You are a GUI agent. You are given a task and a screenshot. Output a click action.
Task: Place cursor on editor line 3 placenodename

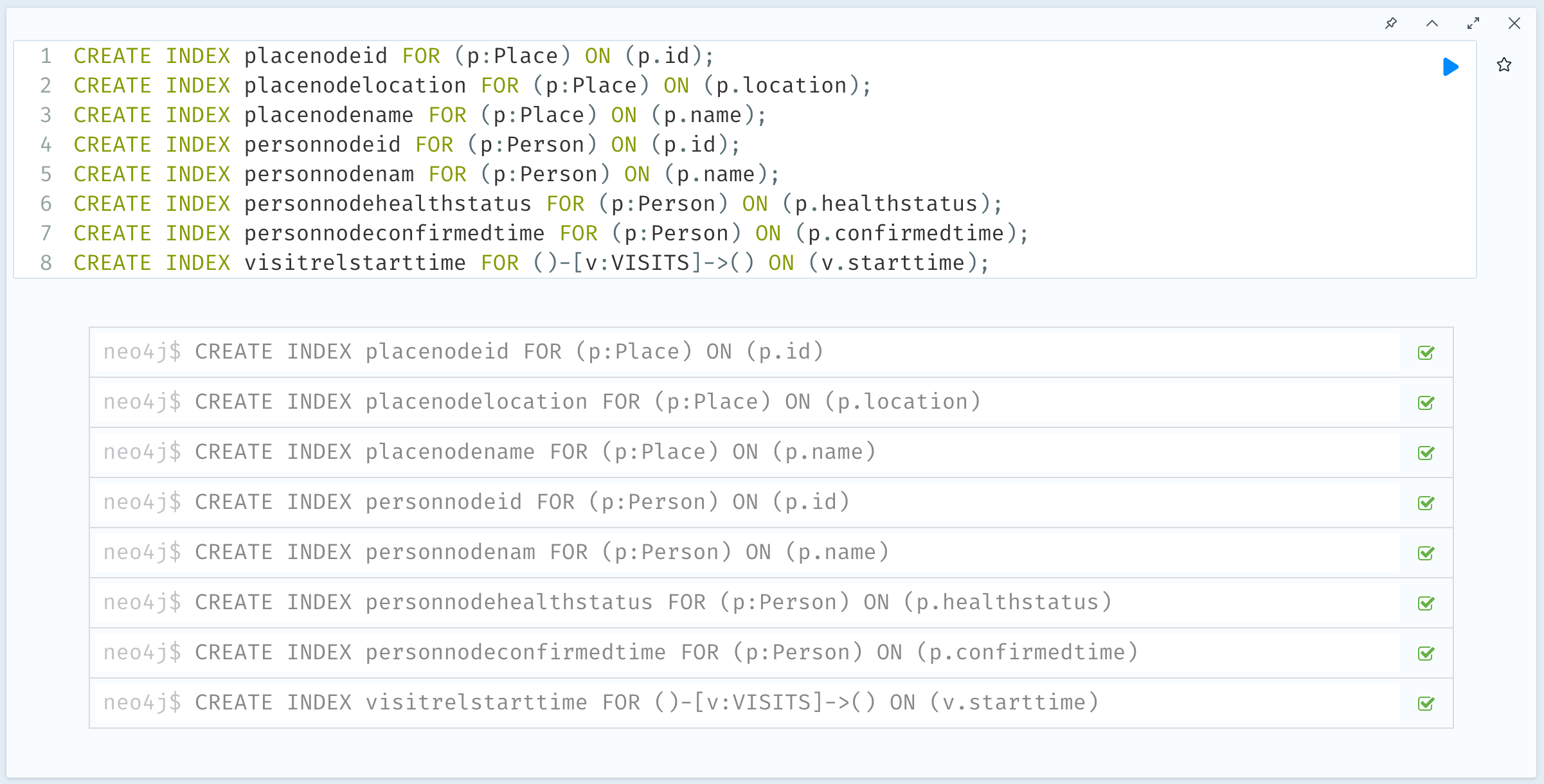coord(329,116)
